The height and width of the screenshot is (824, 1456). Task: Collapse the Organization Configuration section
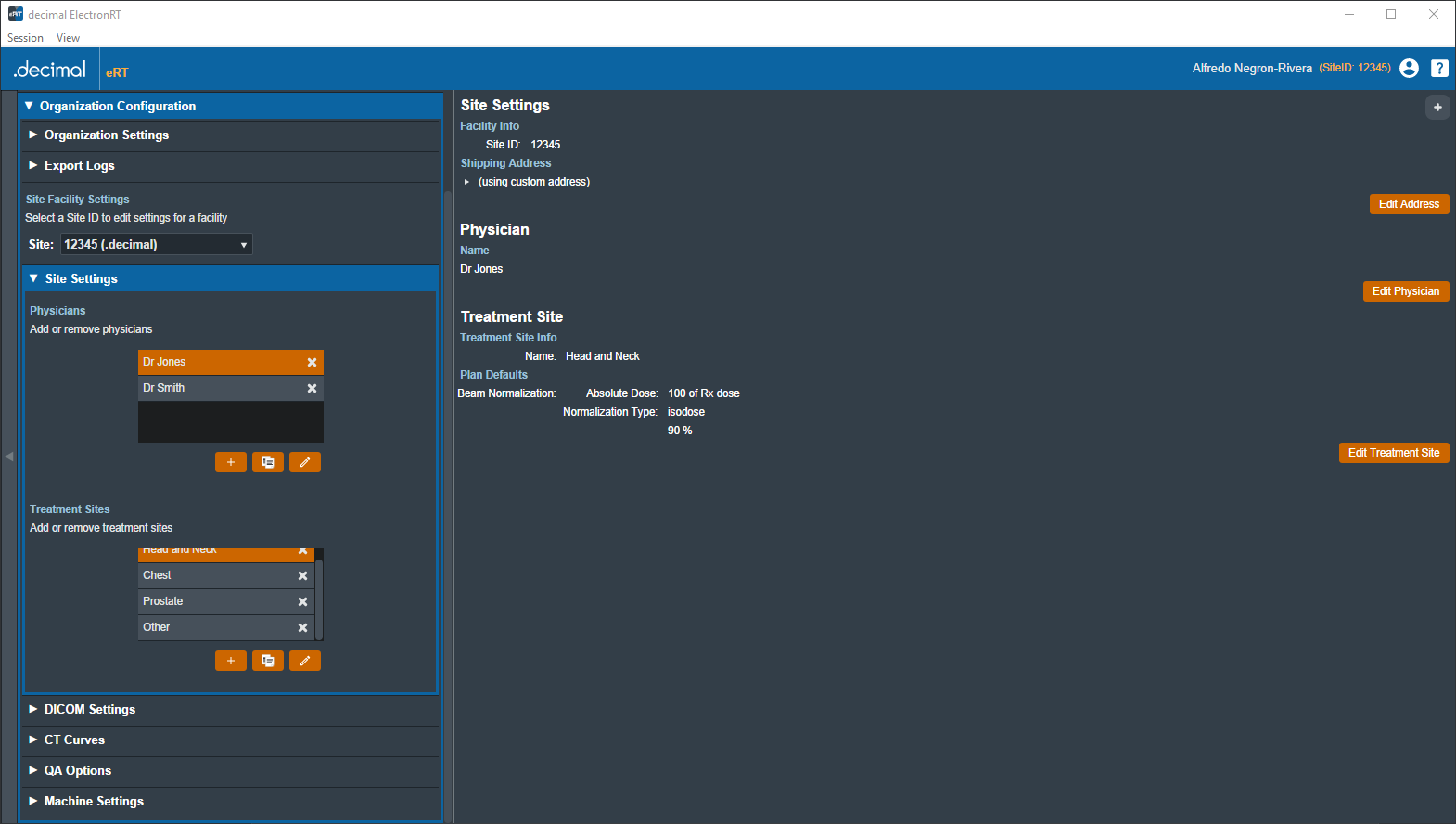pyautogui.click(x=230, y=106)
